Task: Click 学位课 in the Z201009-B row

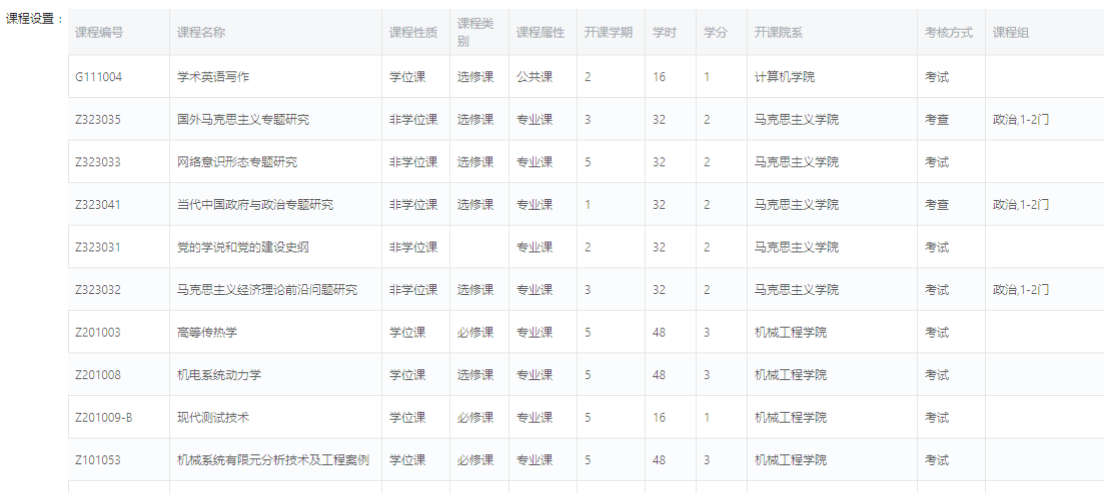Action: point(408,418)
